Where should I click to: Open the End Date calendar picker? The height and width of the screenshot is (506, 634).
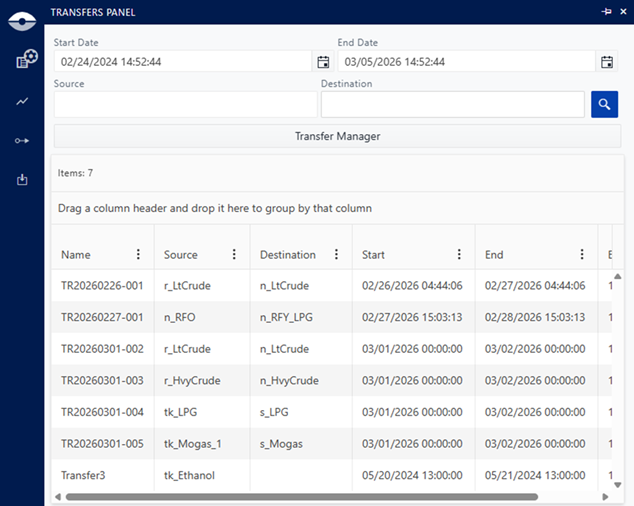(x=607, y=62)
